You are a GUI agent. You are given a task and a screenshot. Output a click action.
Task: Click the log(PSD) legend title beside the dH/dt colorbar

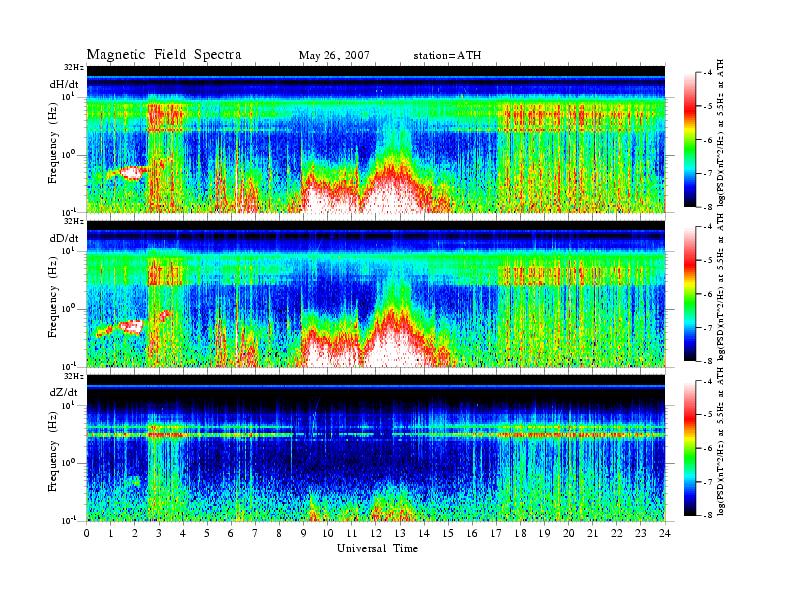pos(721,133)
